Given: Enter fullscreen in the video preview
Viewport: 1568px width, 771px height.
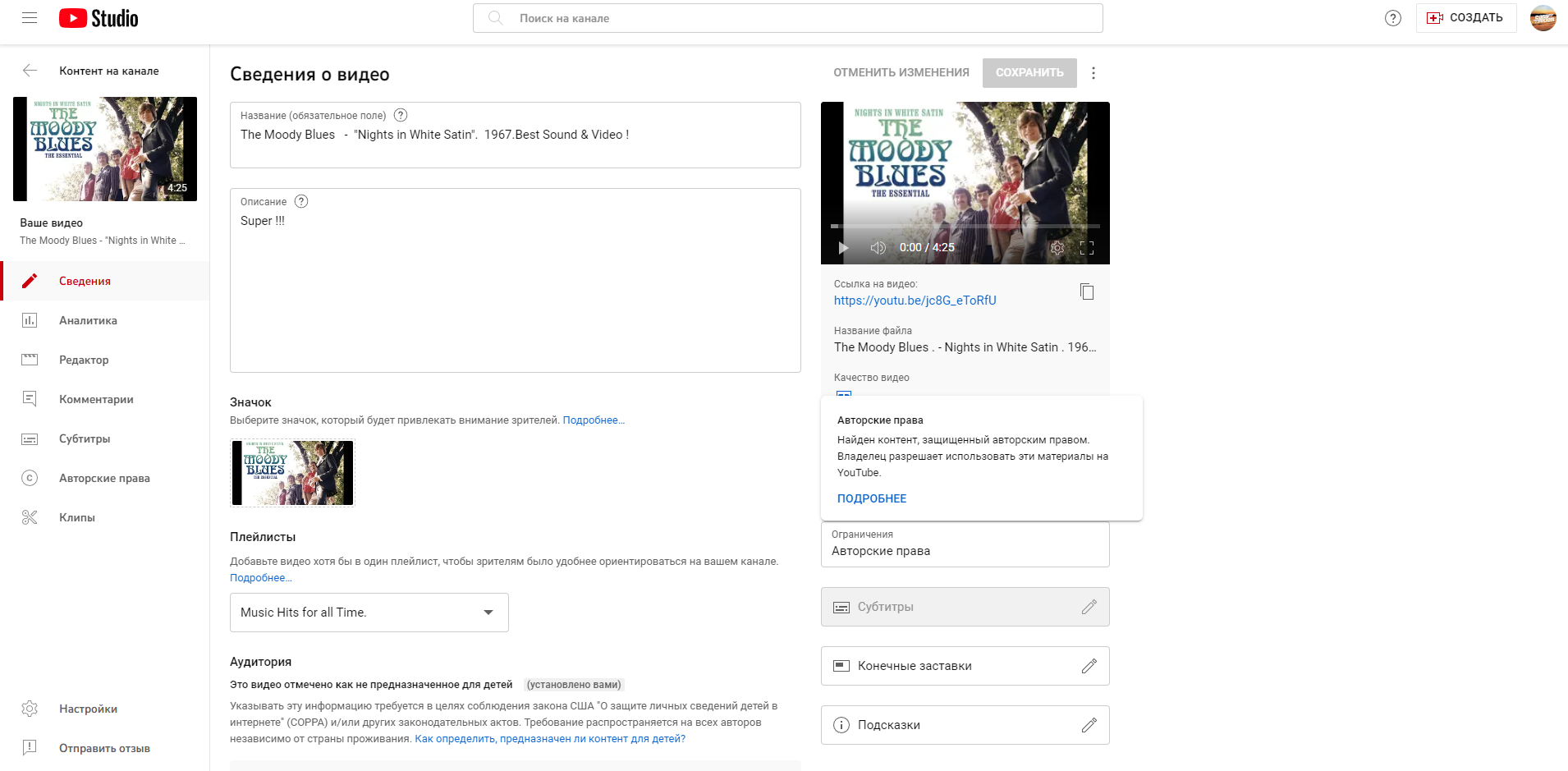Looking at the screenshot, I should click(x=1087, y=248).
